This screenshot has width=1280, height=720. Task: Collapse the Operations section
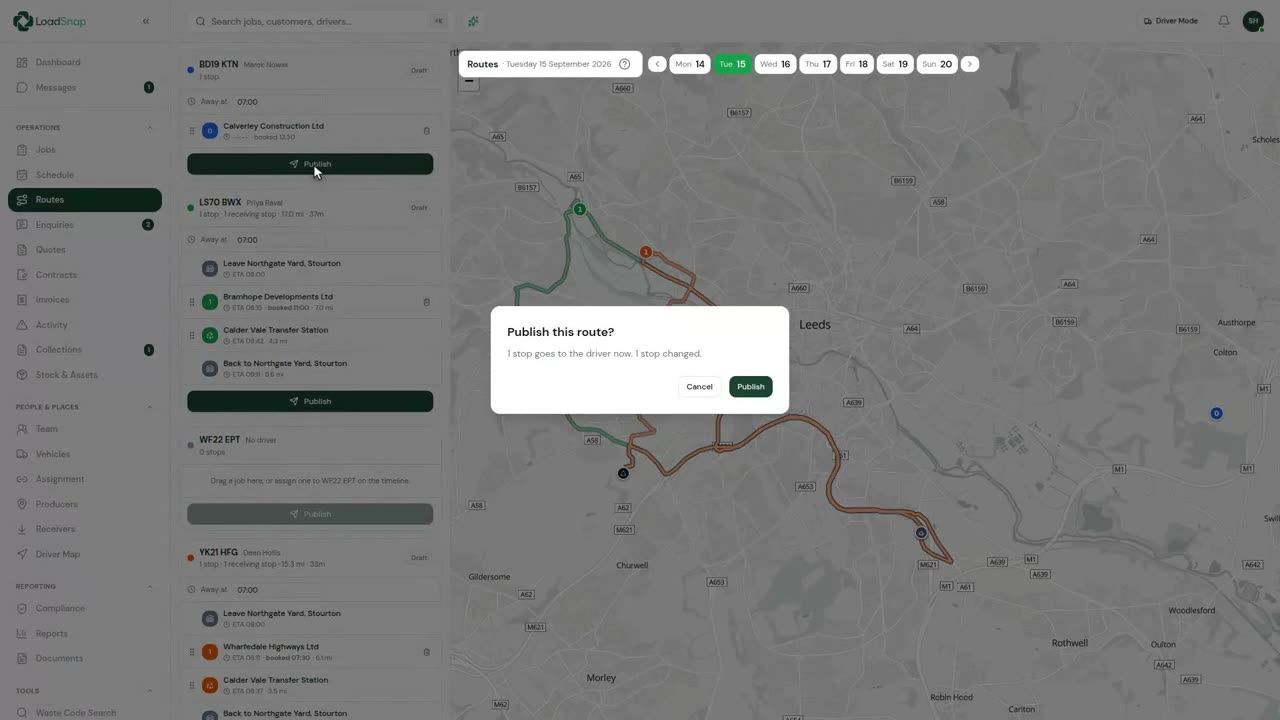pyautogui.click(x=150, y=128)
